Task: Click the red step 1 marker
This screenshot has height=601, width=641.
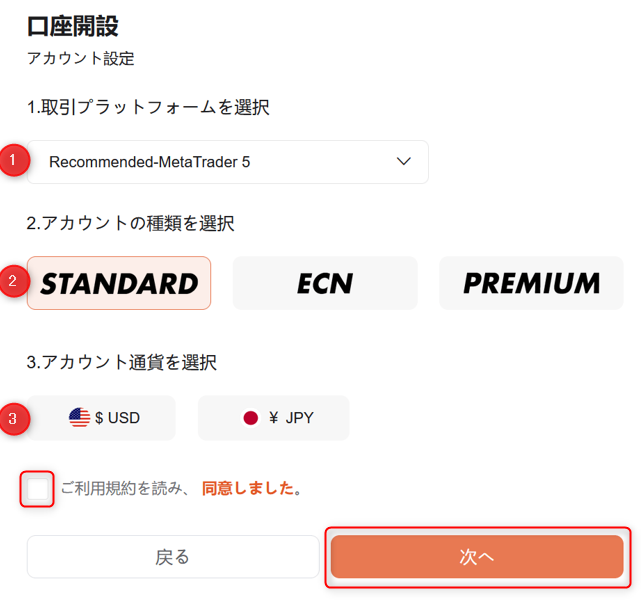Action: tap(13, 161)
